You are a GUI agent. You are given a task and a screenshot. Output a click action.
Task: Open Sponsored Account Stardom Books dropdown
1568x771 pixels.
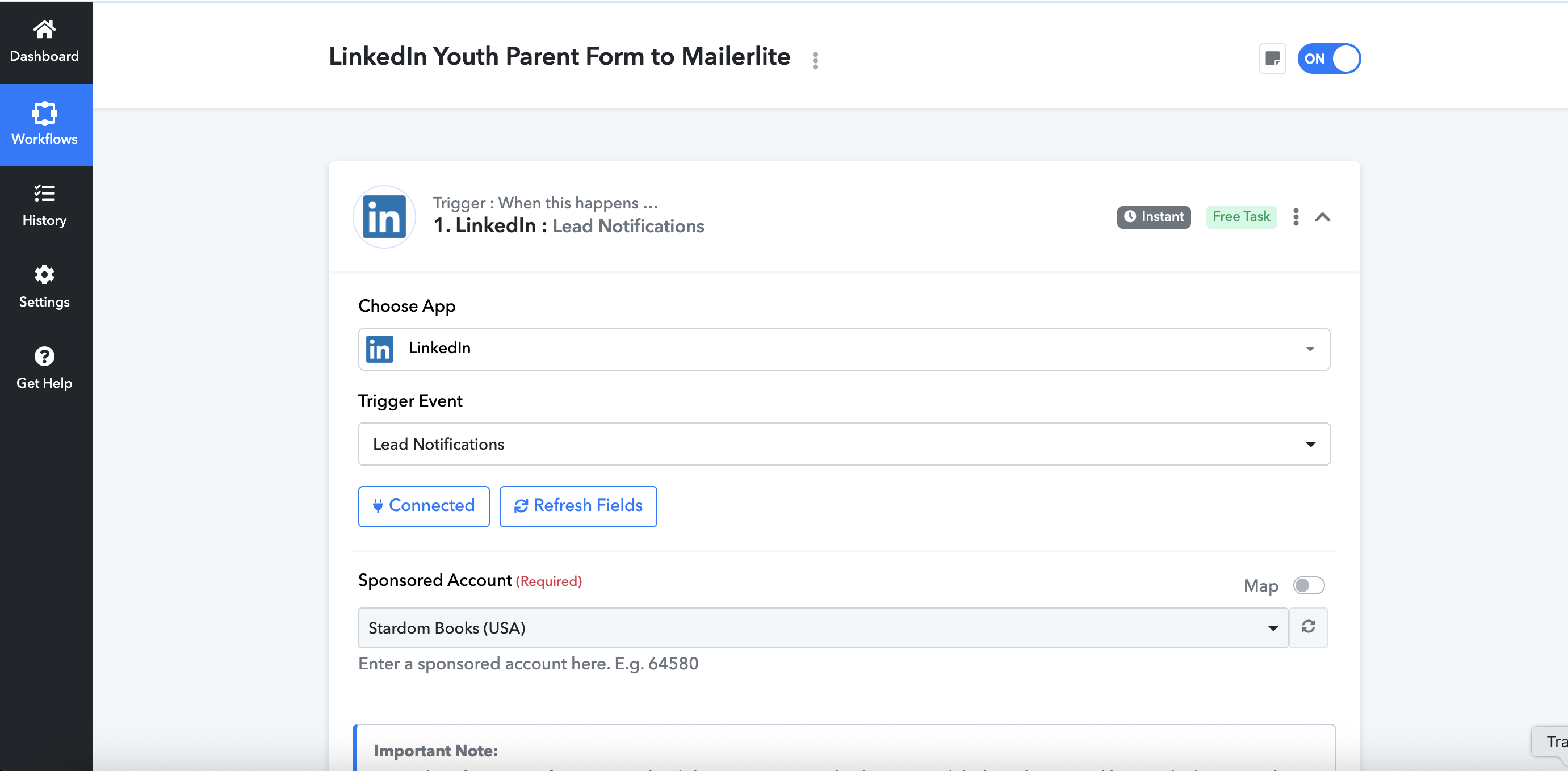[x=823, y=627]
